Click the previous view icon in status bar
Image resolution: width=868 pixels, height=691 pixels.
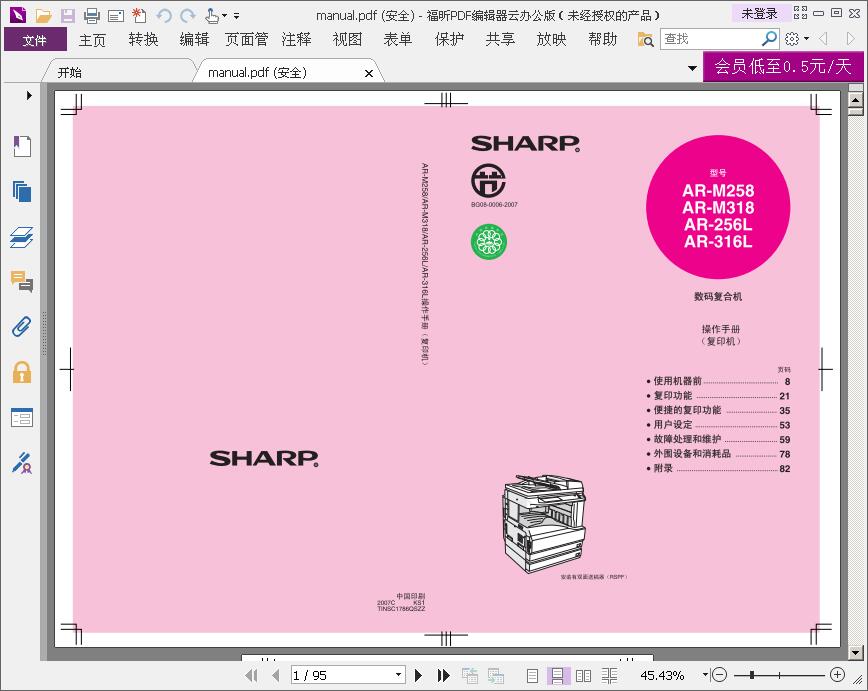[x=470, y=675]
